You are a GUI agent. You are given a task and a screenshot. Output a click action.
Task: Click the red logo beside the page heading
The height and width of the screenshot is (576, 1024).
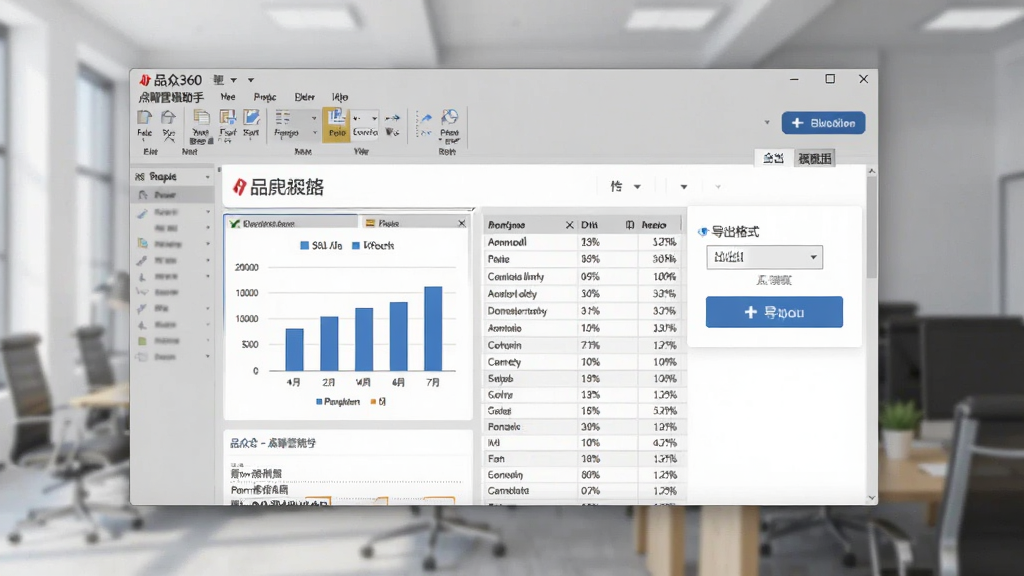[x=239, y=187]
